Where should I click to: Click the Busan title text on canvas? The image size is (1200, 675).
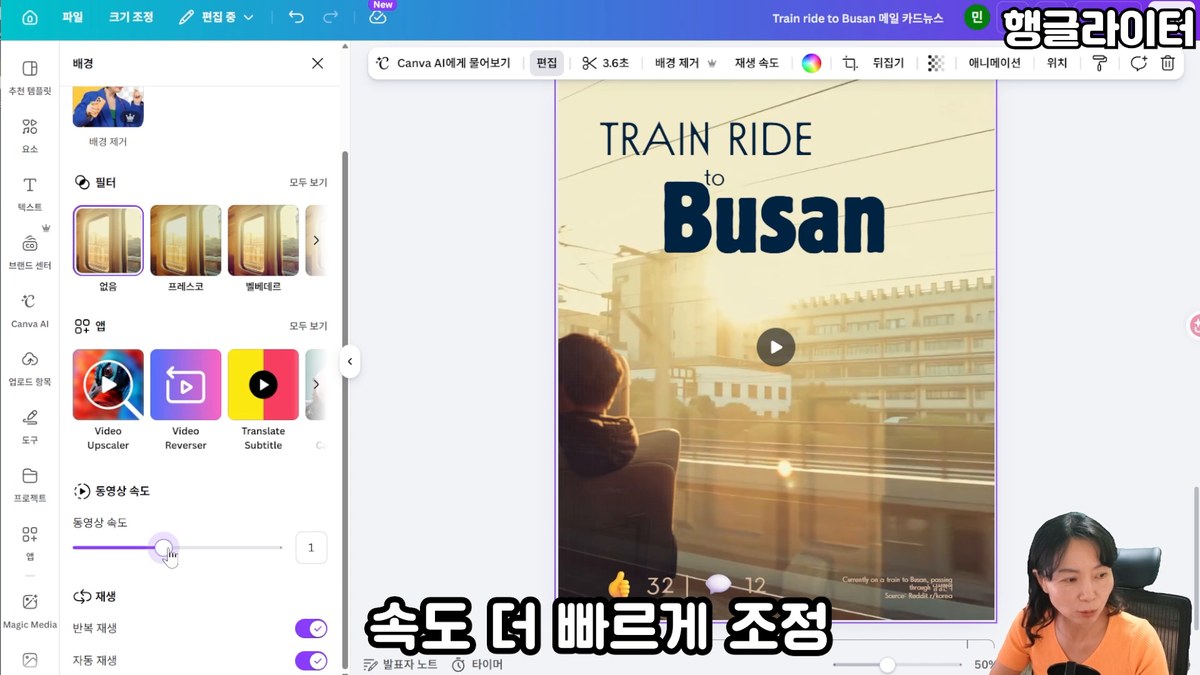774,220
